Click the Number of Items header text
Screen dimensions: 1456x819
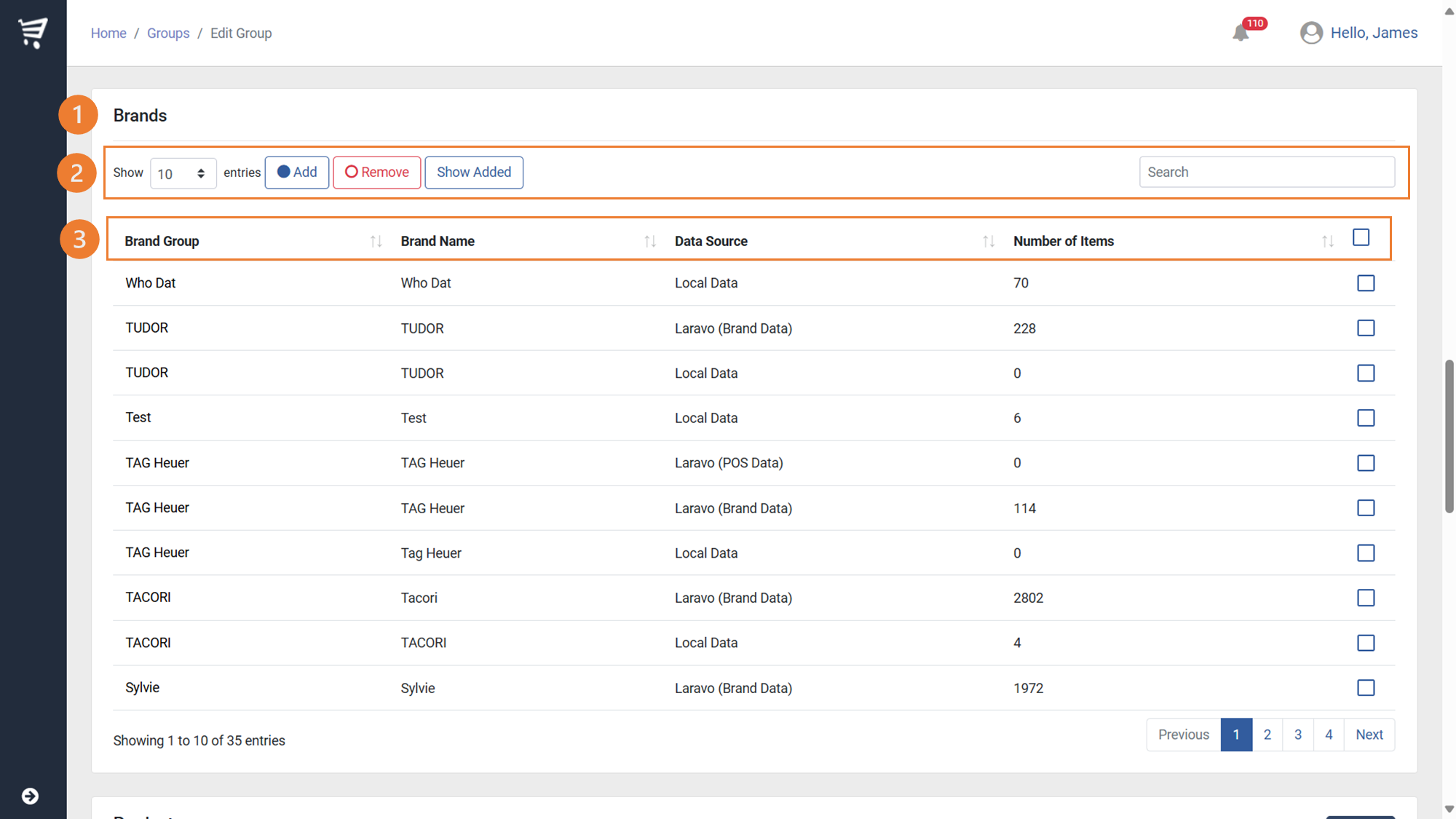(x=1064, y=241)
